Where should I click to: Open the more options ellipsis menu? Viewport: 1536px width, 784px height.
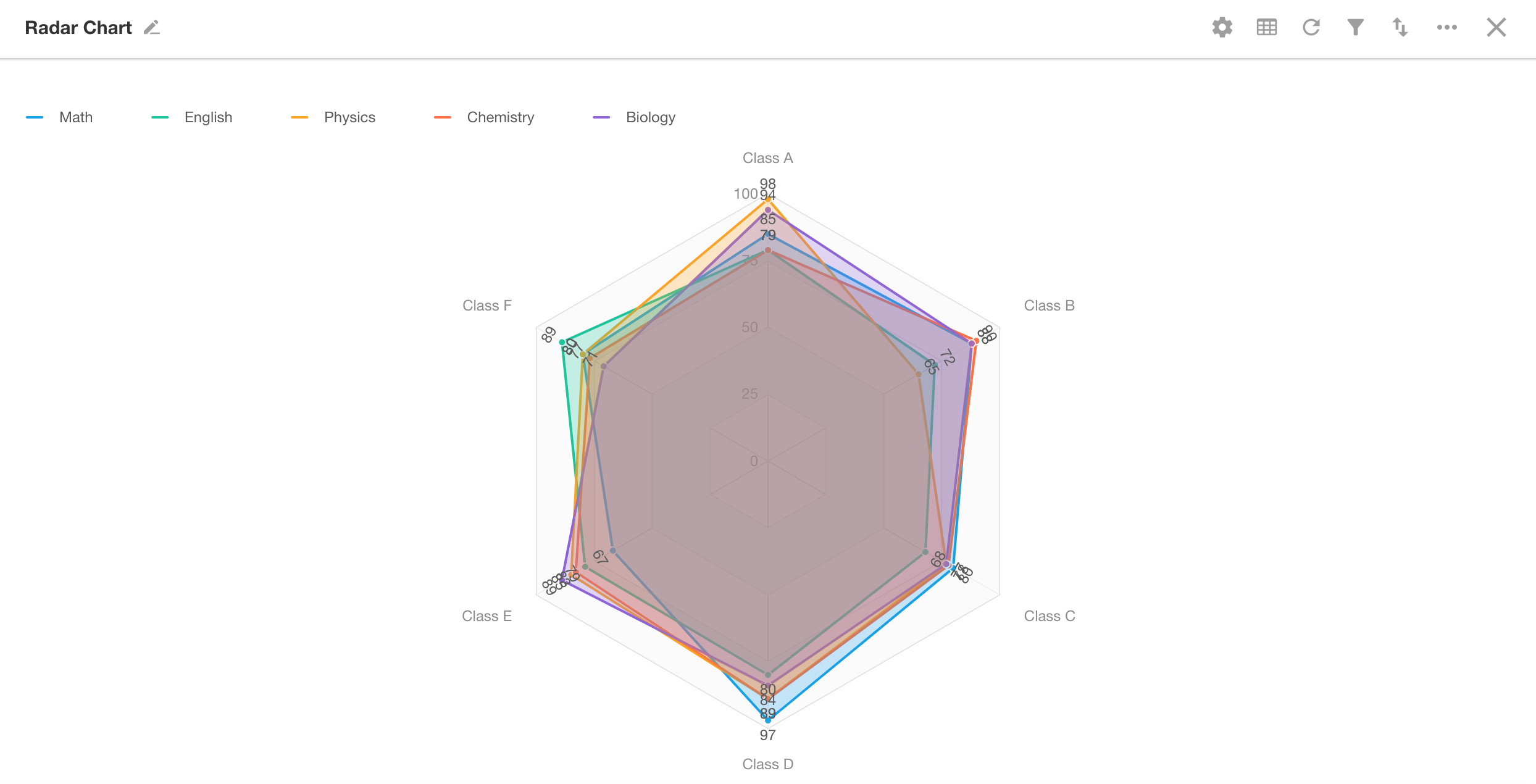[x=1446, y=28]
